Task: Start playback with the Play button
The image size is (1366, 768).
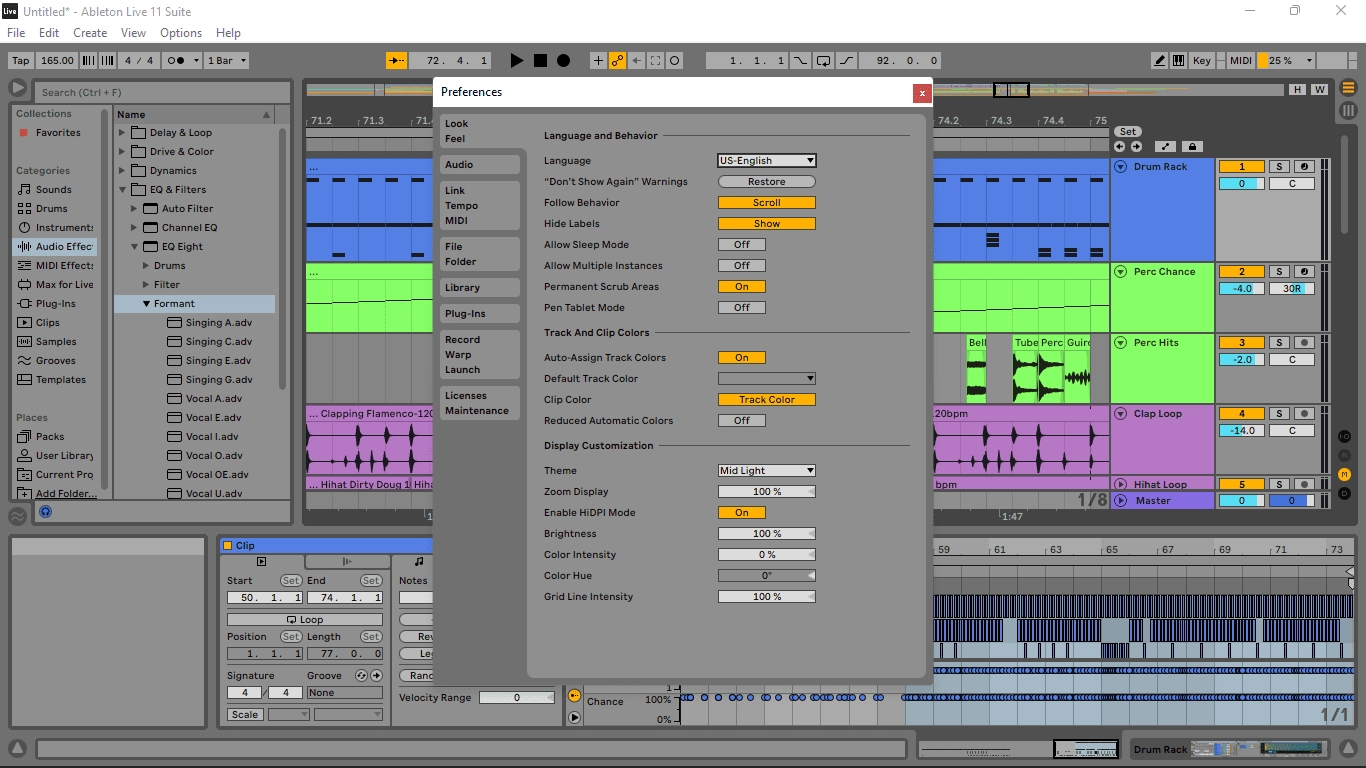Action: point(516,61)
